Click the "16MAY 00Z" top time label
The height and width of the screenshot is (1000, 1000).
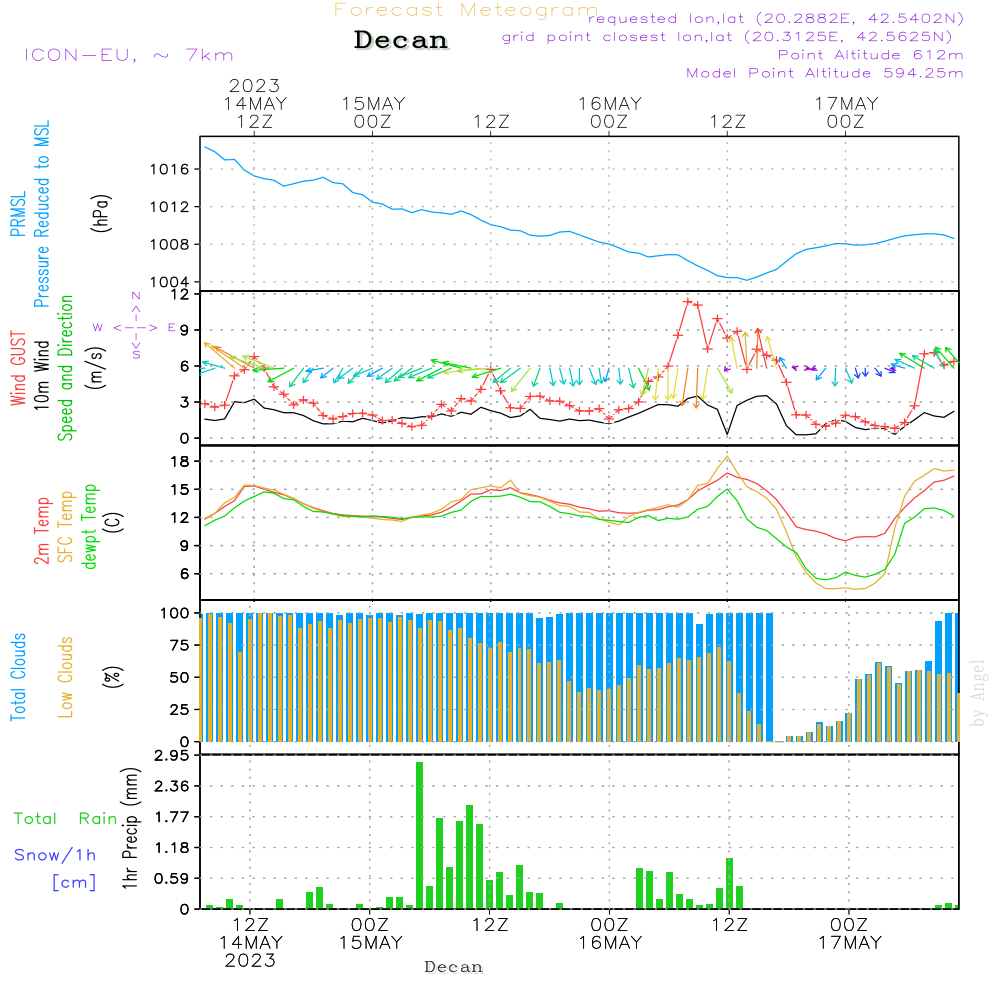[x=609, y=112]
